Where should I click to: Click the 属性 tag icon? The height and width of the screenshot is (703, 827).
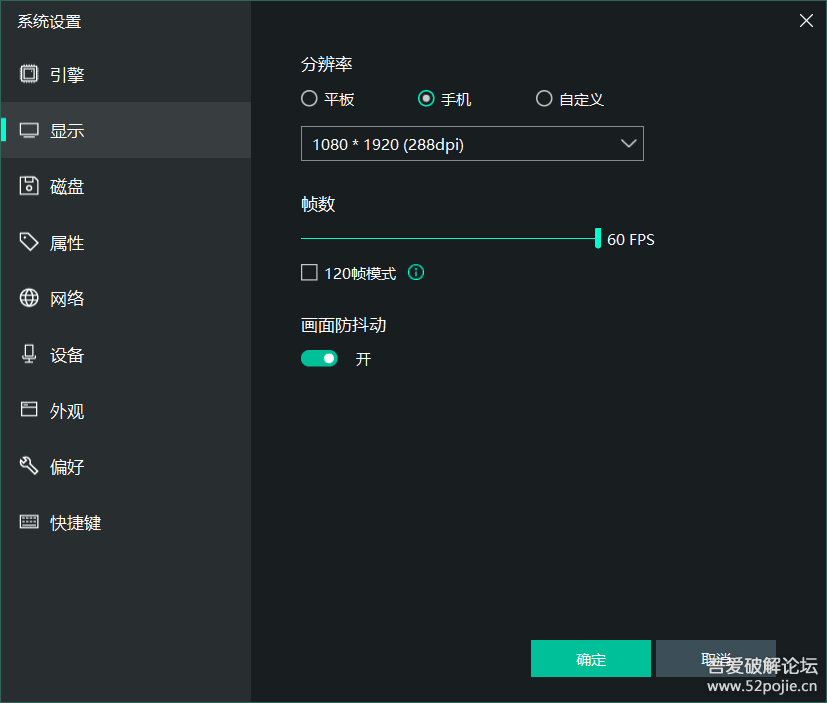point(29,242)
